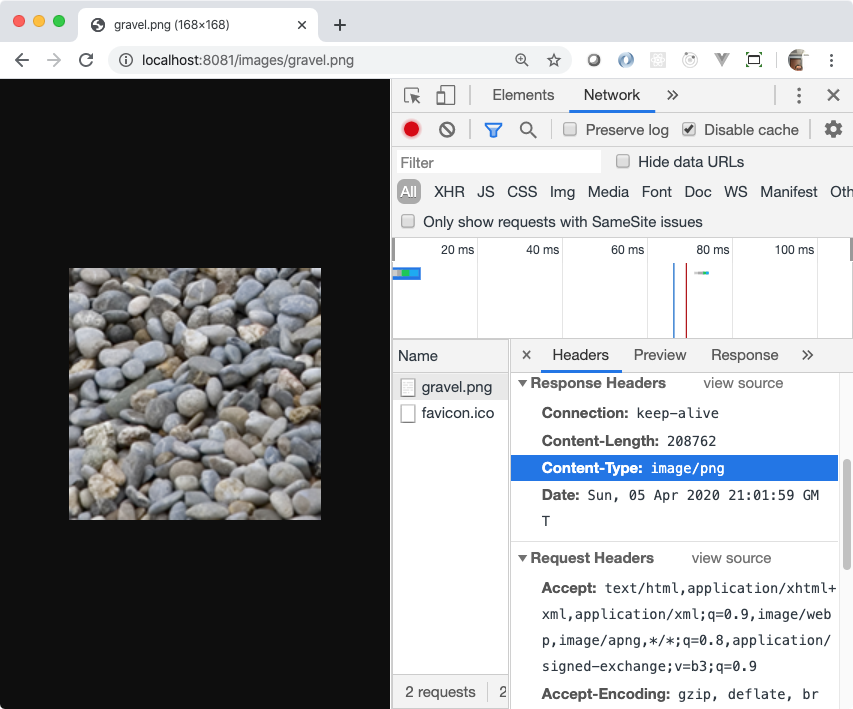Select favicon.ico in the request list
Screen dimensions: 853x709
(x=457, y=413)
